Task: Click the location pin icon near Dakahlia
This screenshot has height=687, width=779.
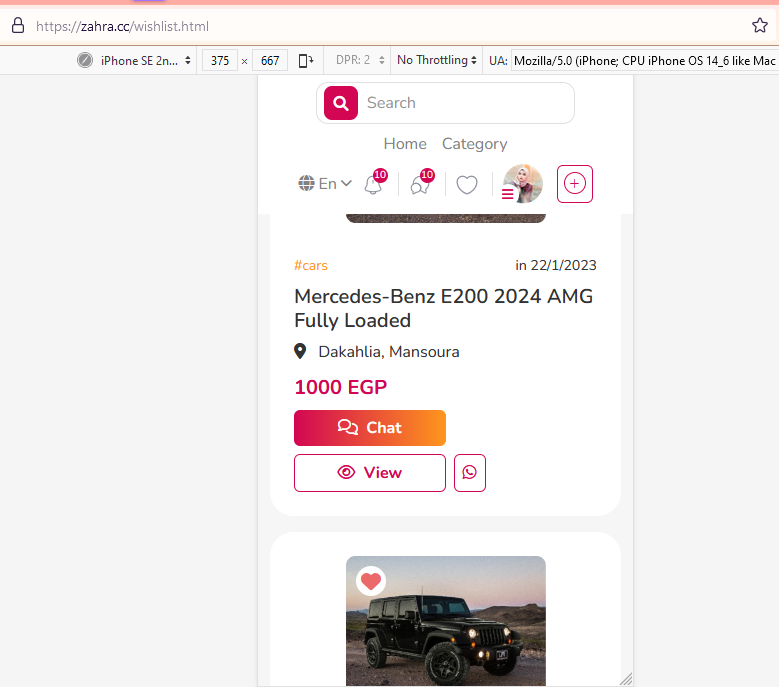Action: coord(300,351)
